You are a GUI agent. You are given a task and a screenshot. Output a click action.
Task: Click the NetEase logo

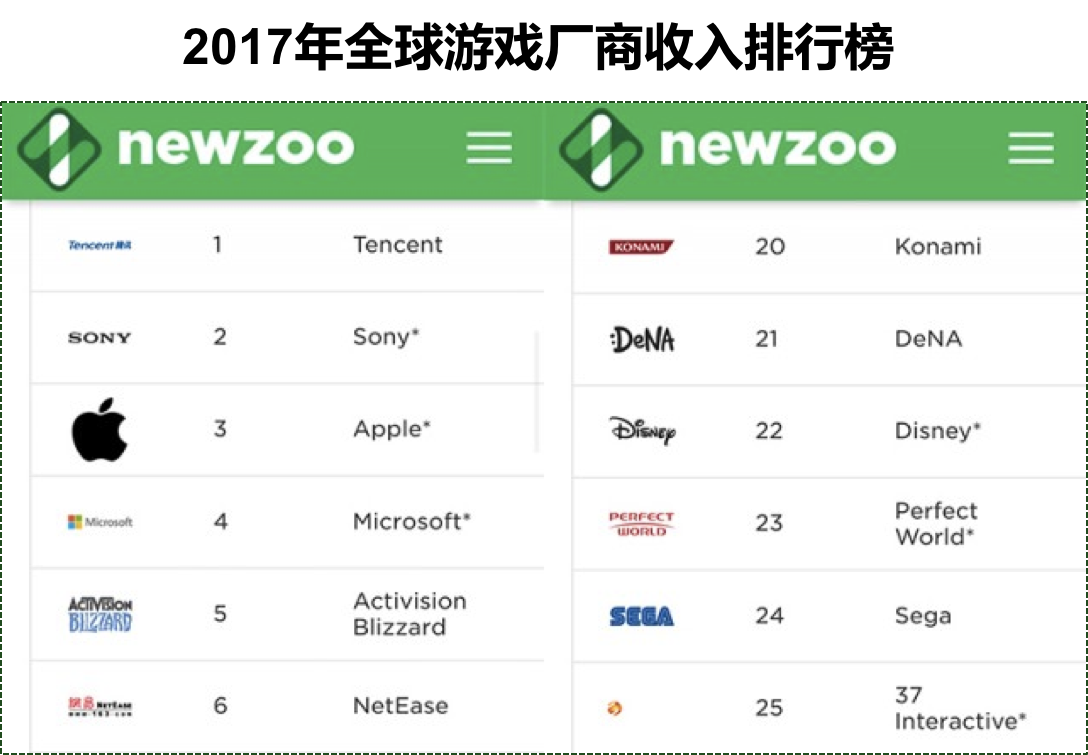click(100, 706)
